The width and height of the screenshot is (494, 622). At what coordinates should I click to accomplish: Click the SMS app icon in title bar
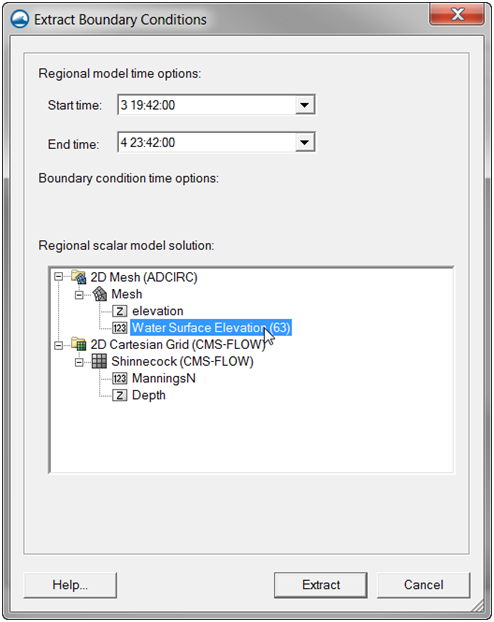click(x=20, y=19)
